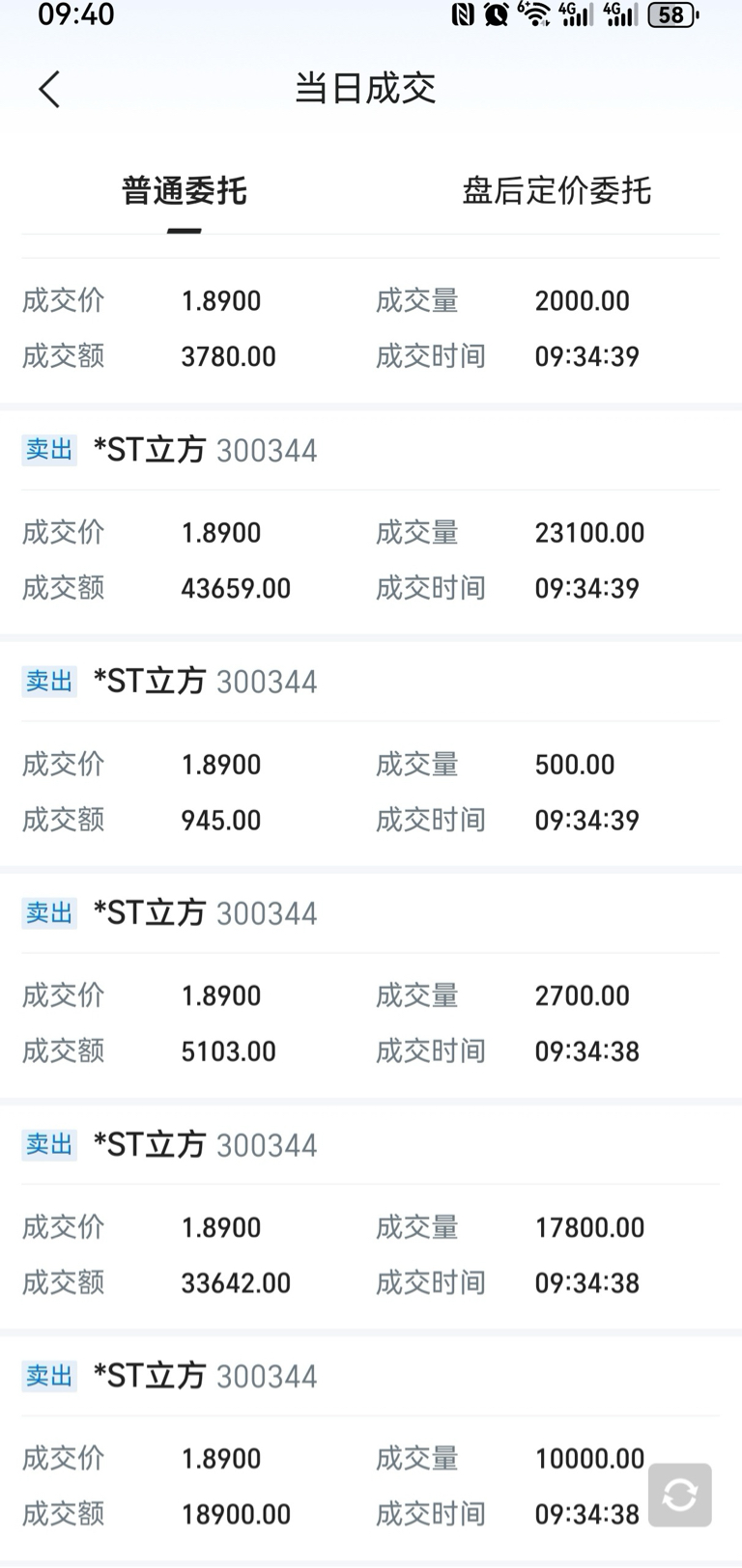The width and height of the screenshot is (742, 1568).
Task: Tap the 43659.00 transaction amount value
Action: click(236, 588)
